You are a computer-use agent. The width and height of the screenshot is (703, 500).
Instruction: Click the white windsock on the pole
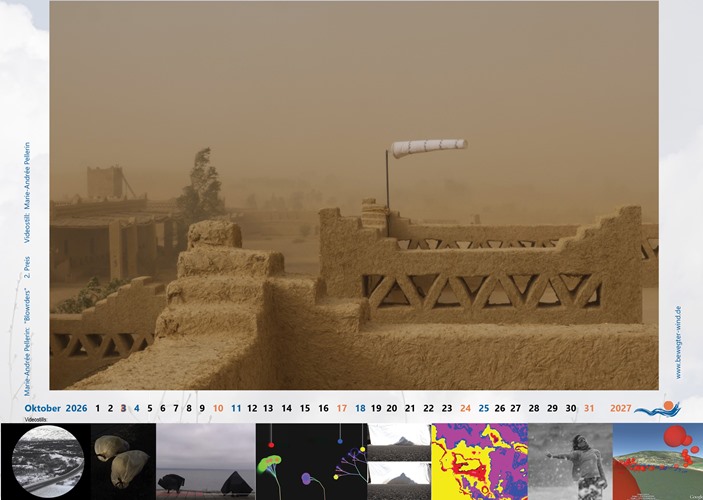(429, 148)
